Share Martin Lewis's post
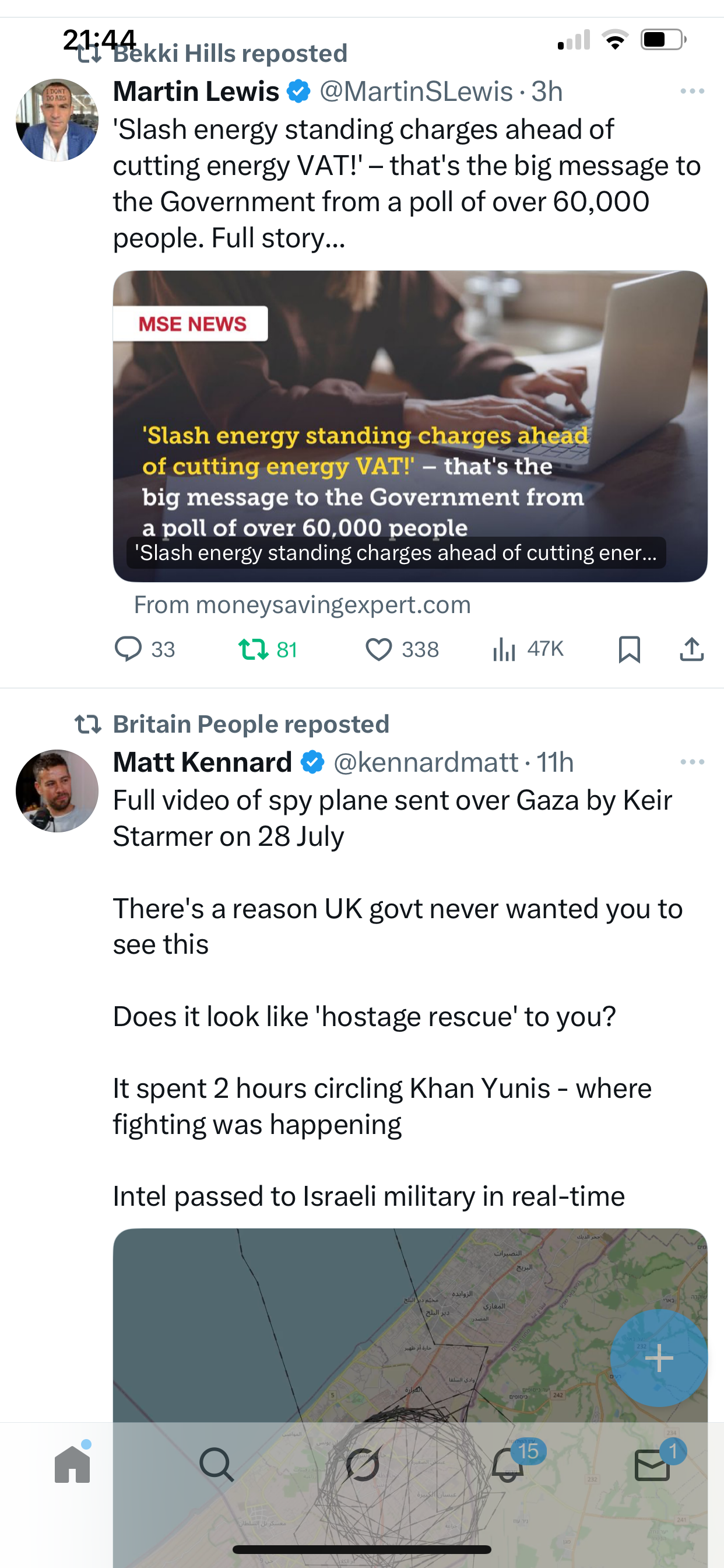The image size is (724, 1568). pyautogui.click(x=692, y=649)
